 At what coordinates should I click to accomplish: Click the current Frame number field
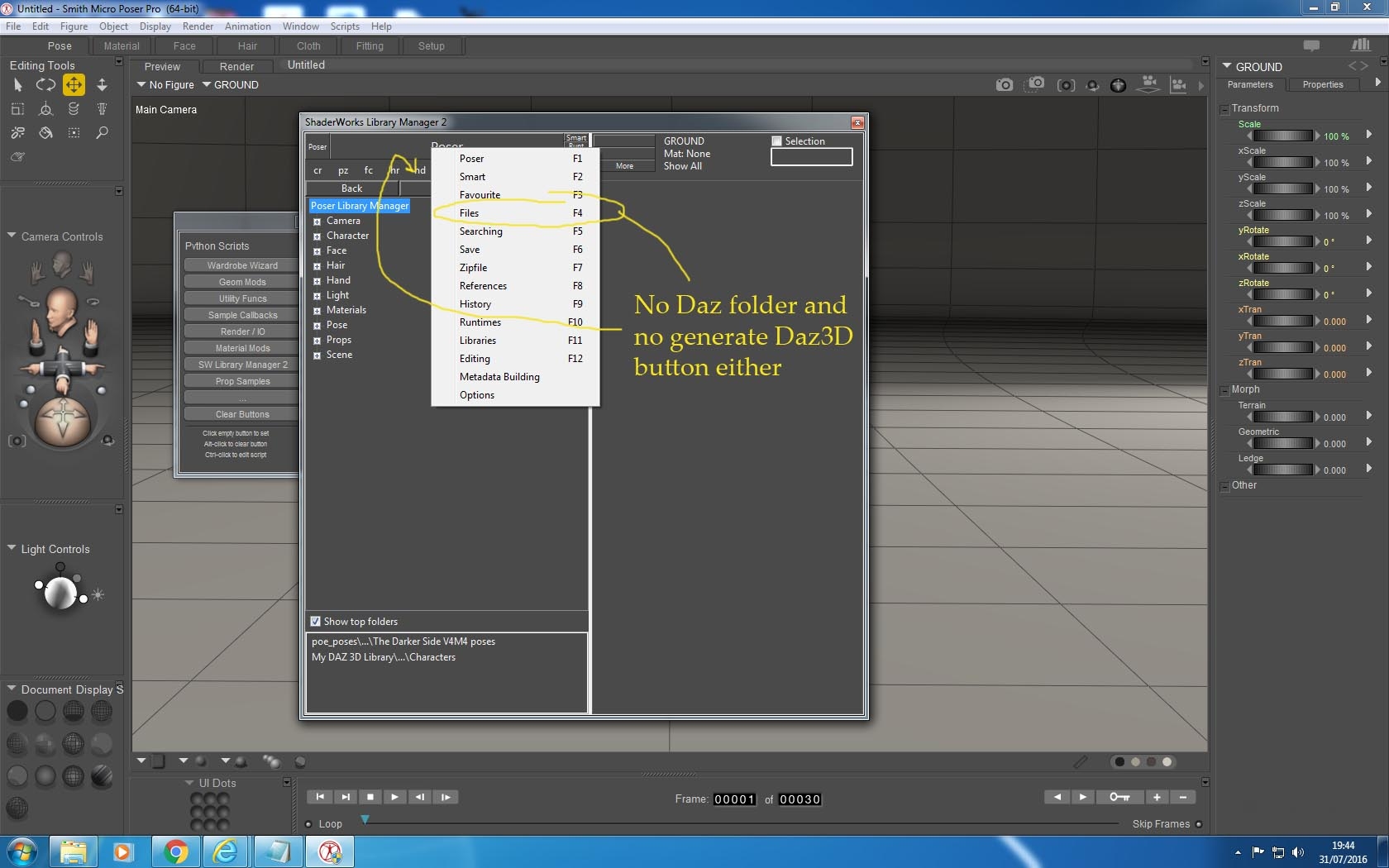click(x=734, y=799)
